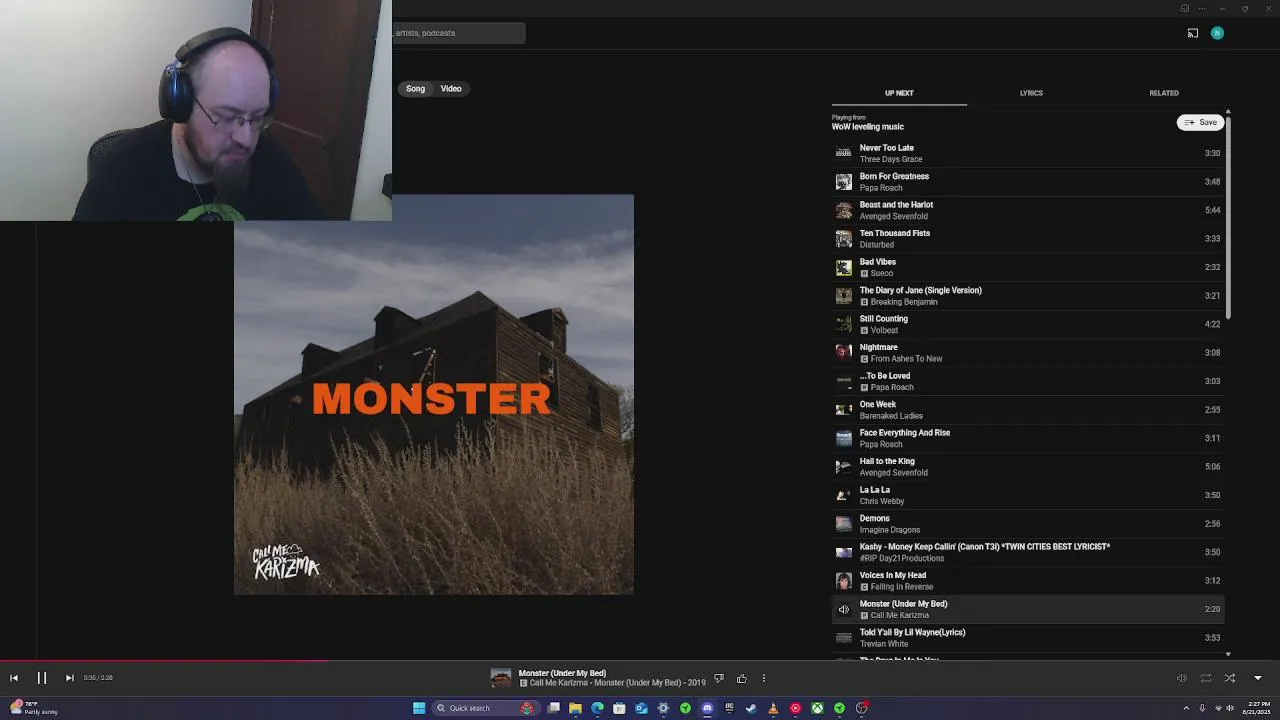Image resolution: width=1280 pixels, height=720 pixels.
Task: Play Kashy - Money Keep Callin' track
Action: point(1028,552)
